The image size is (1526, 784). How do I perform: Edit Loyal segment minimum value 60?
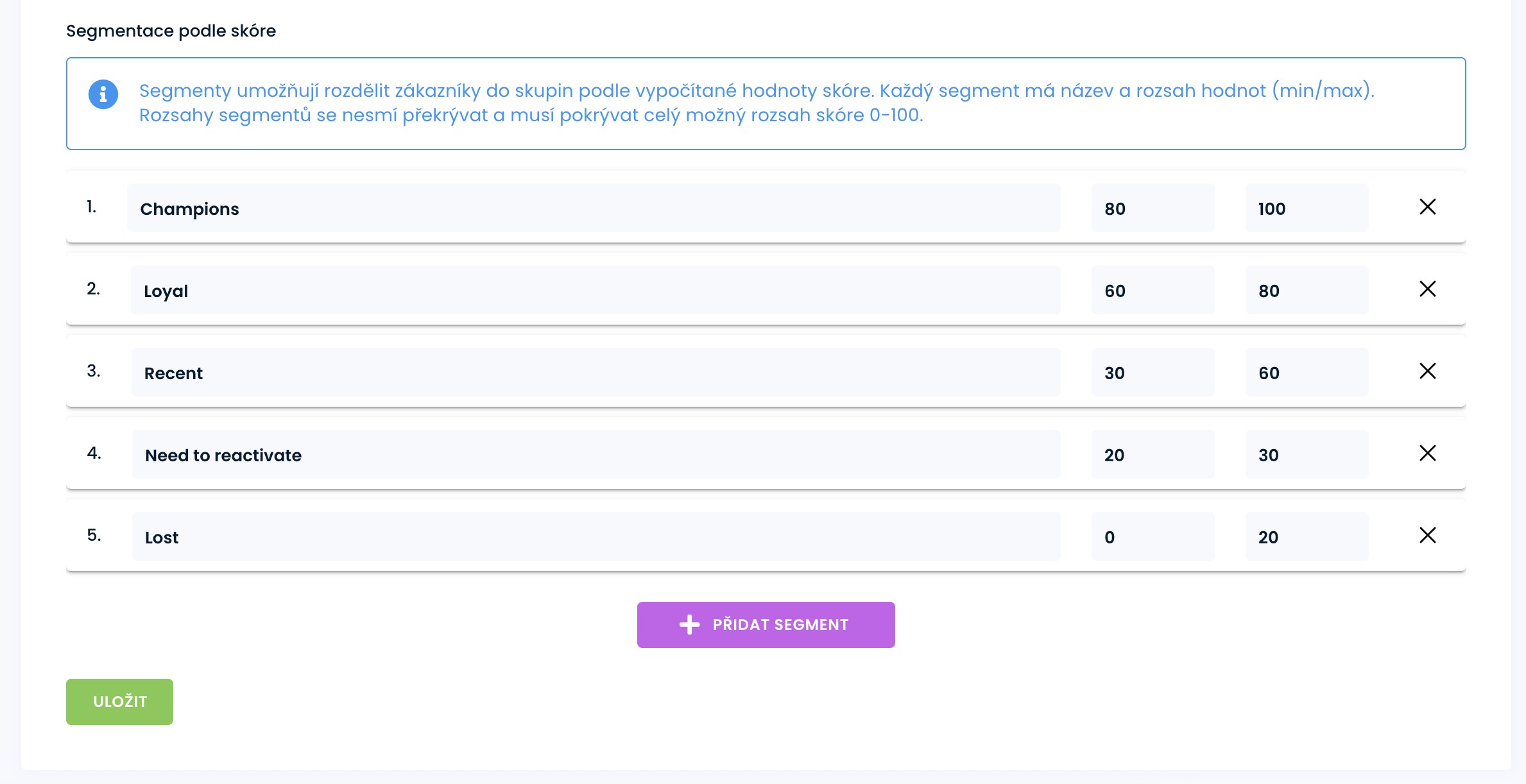point(1153,291)
